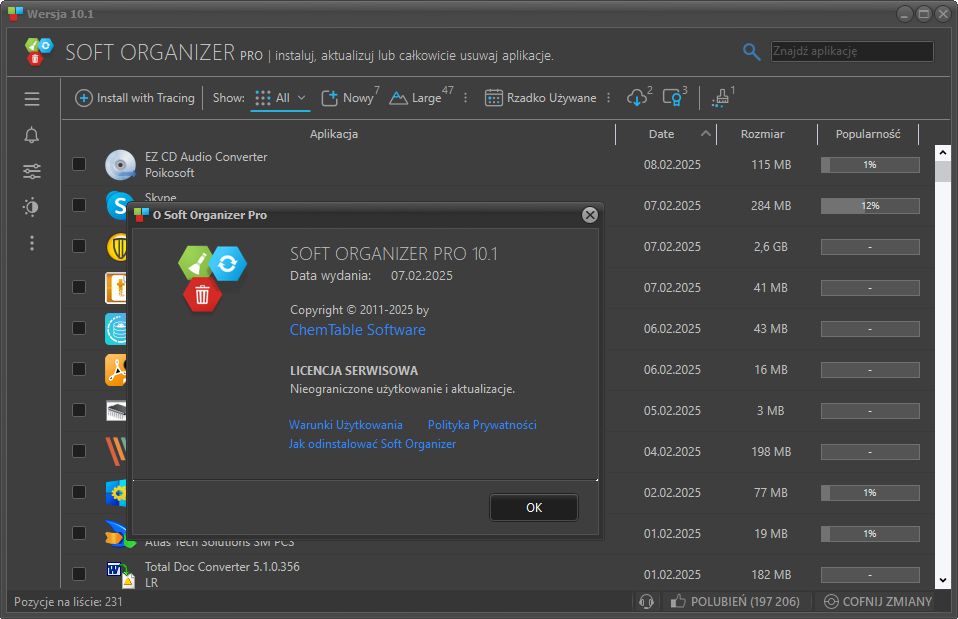Open the ChemTable Software link

357,330
